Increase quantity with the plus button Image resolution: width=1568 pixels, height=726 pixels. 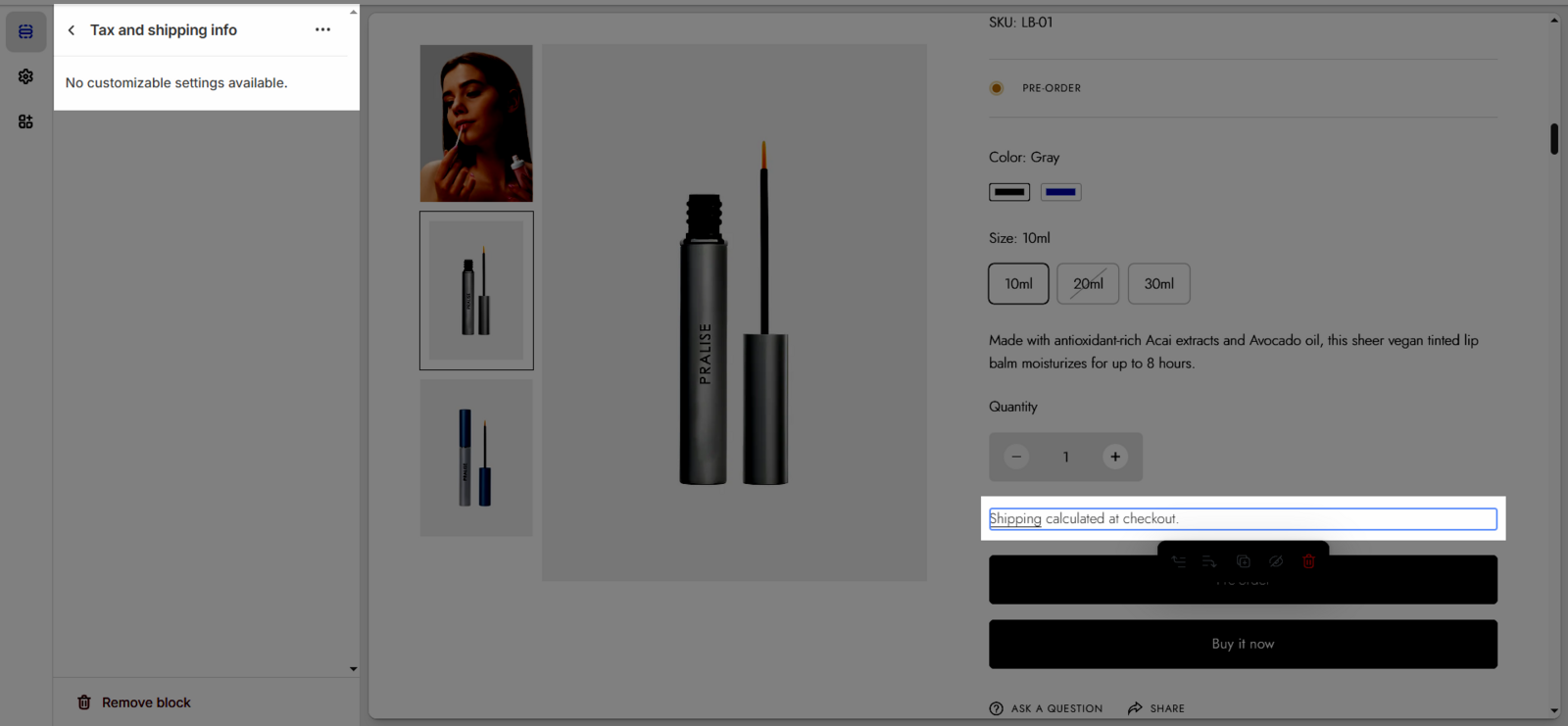[1114, 457]
